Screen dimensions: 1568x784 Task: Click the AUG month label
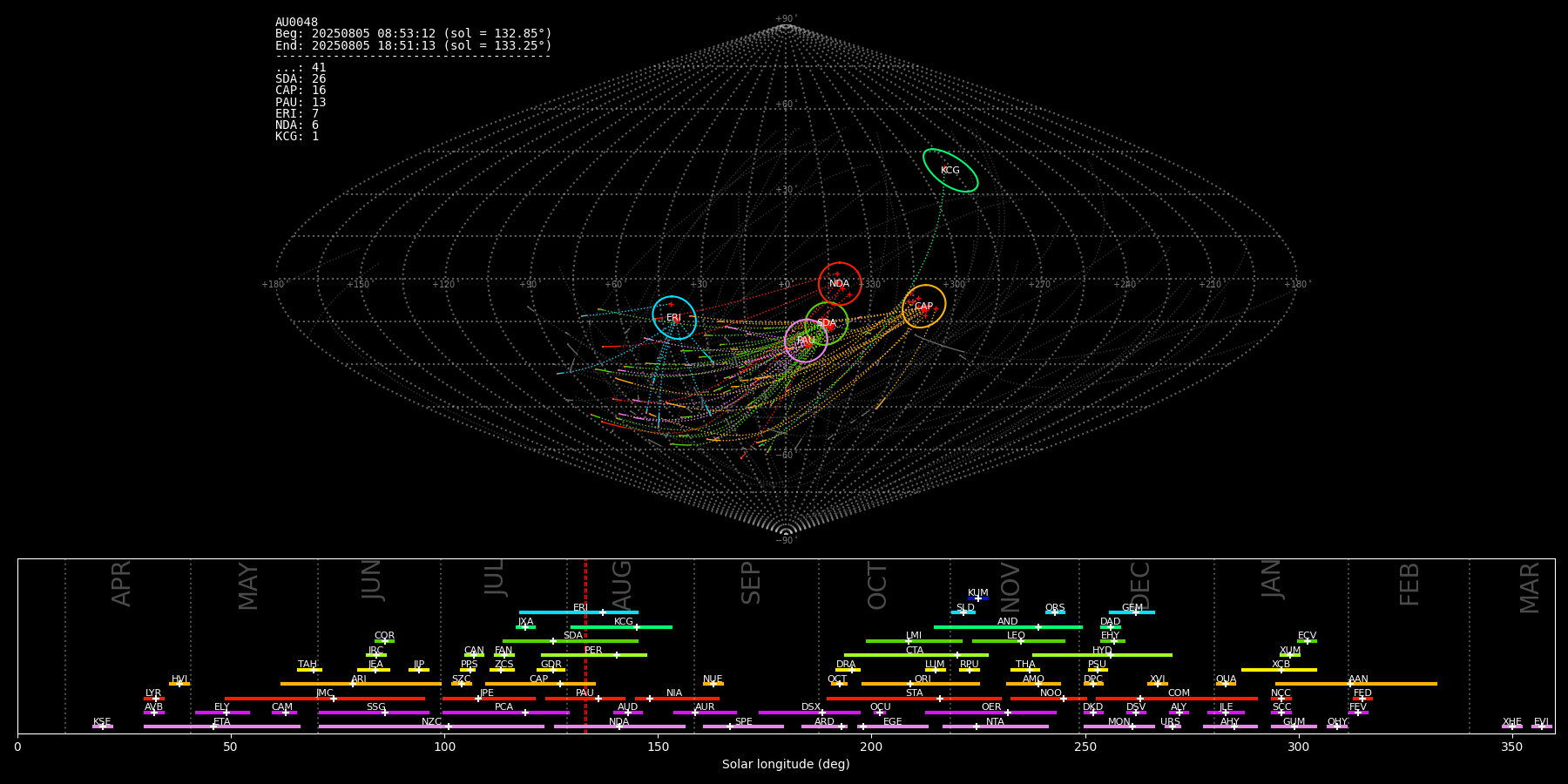622,584
